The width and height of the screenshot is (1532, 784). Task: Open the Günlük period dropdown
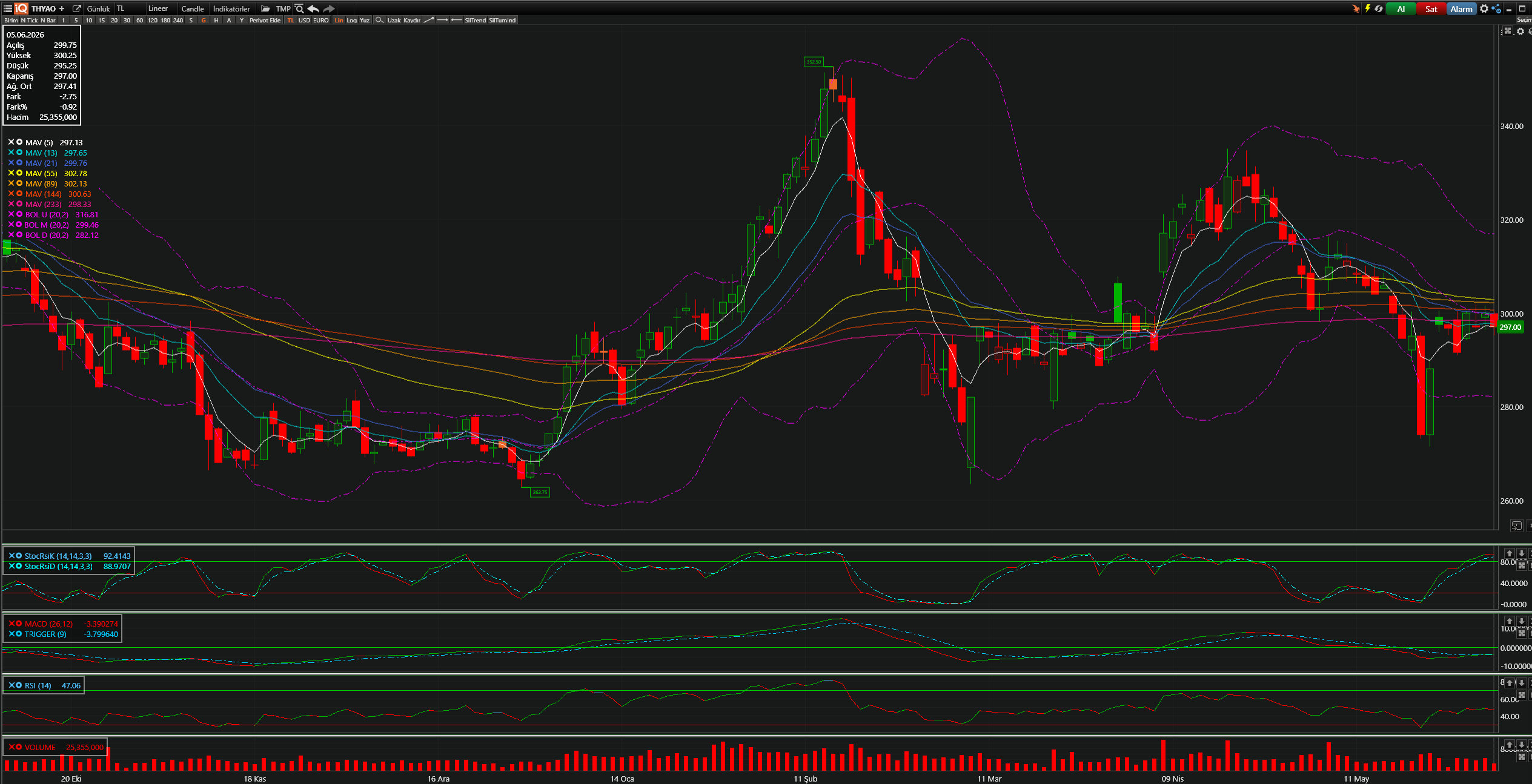point(98,8)
